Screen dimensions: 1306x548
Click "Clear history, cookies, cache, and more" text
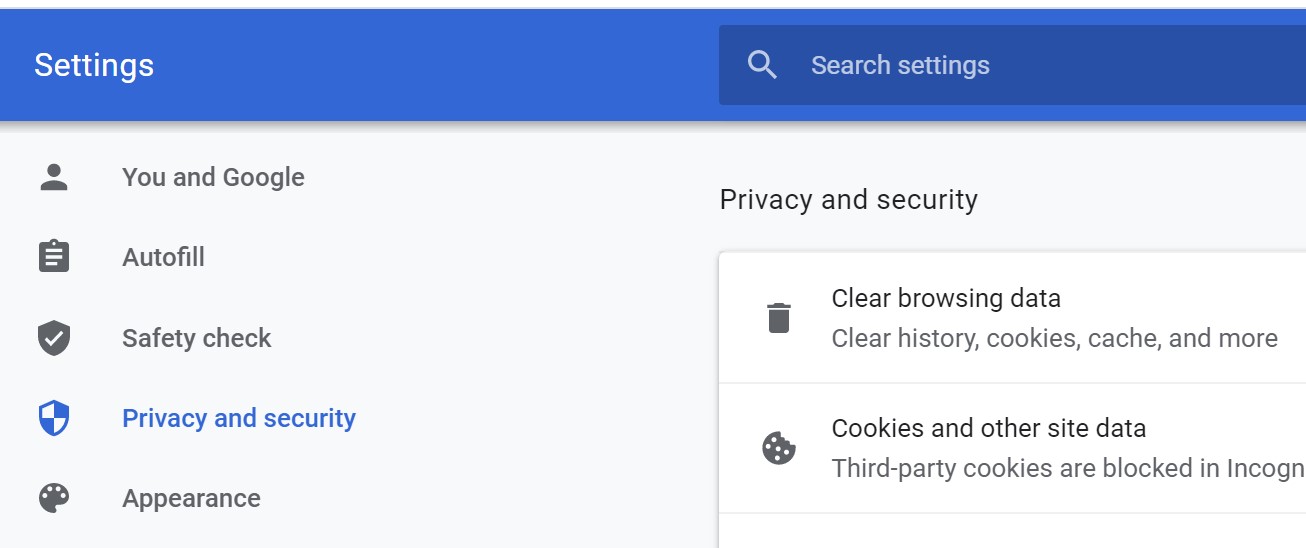[x=1054, y=338]
